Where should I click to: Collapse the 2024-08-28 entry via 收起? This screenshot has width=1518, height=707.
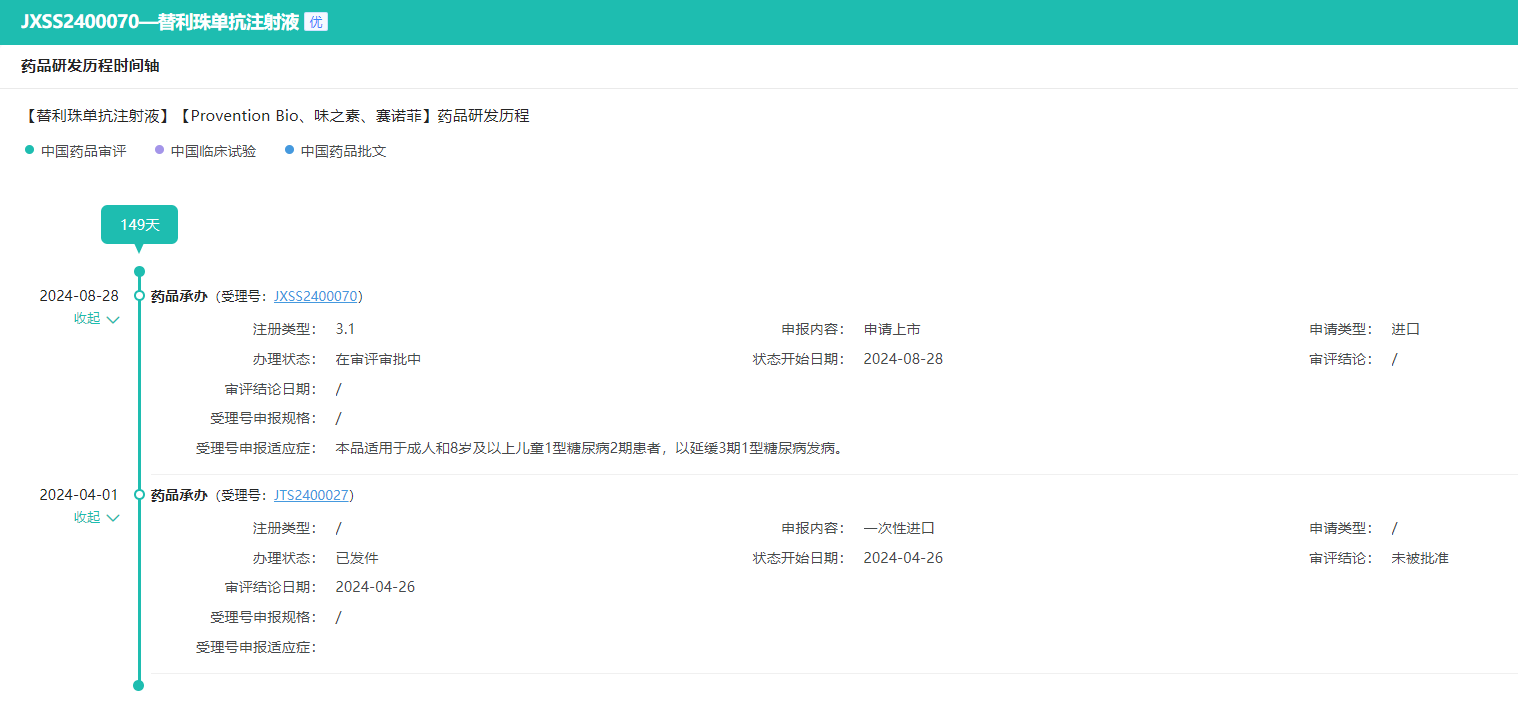96,318
